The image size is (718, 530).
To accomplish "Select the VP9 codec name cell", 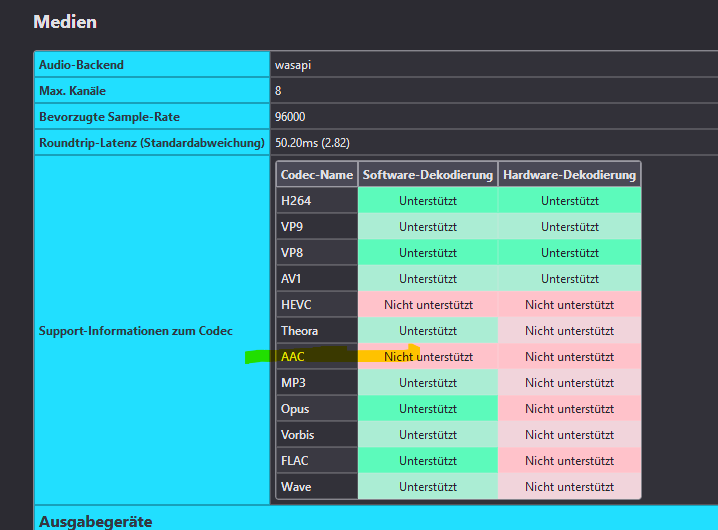I will pos(317,227).
